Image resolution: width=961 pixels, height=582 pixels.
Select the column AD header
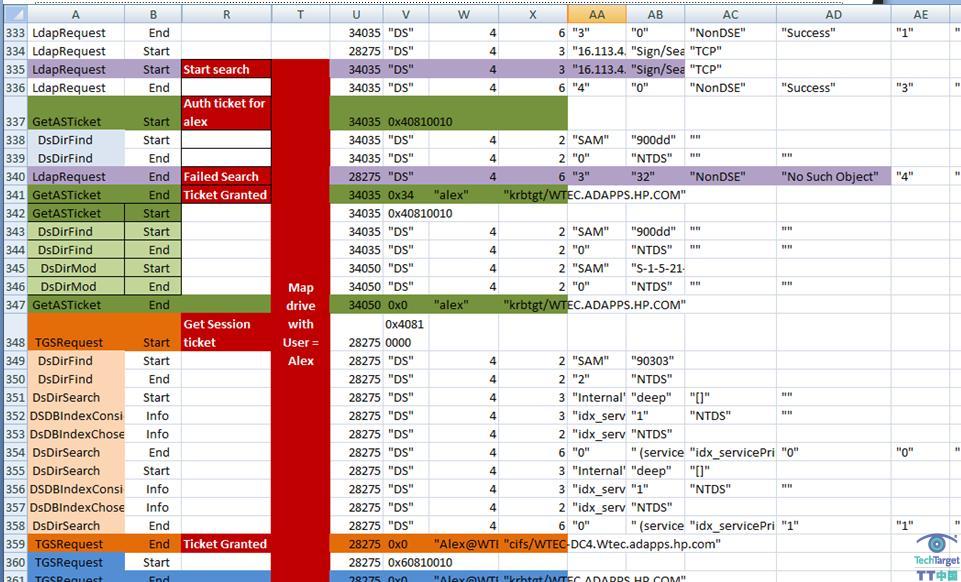[x=834, y=14]
